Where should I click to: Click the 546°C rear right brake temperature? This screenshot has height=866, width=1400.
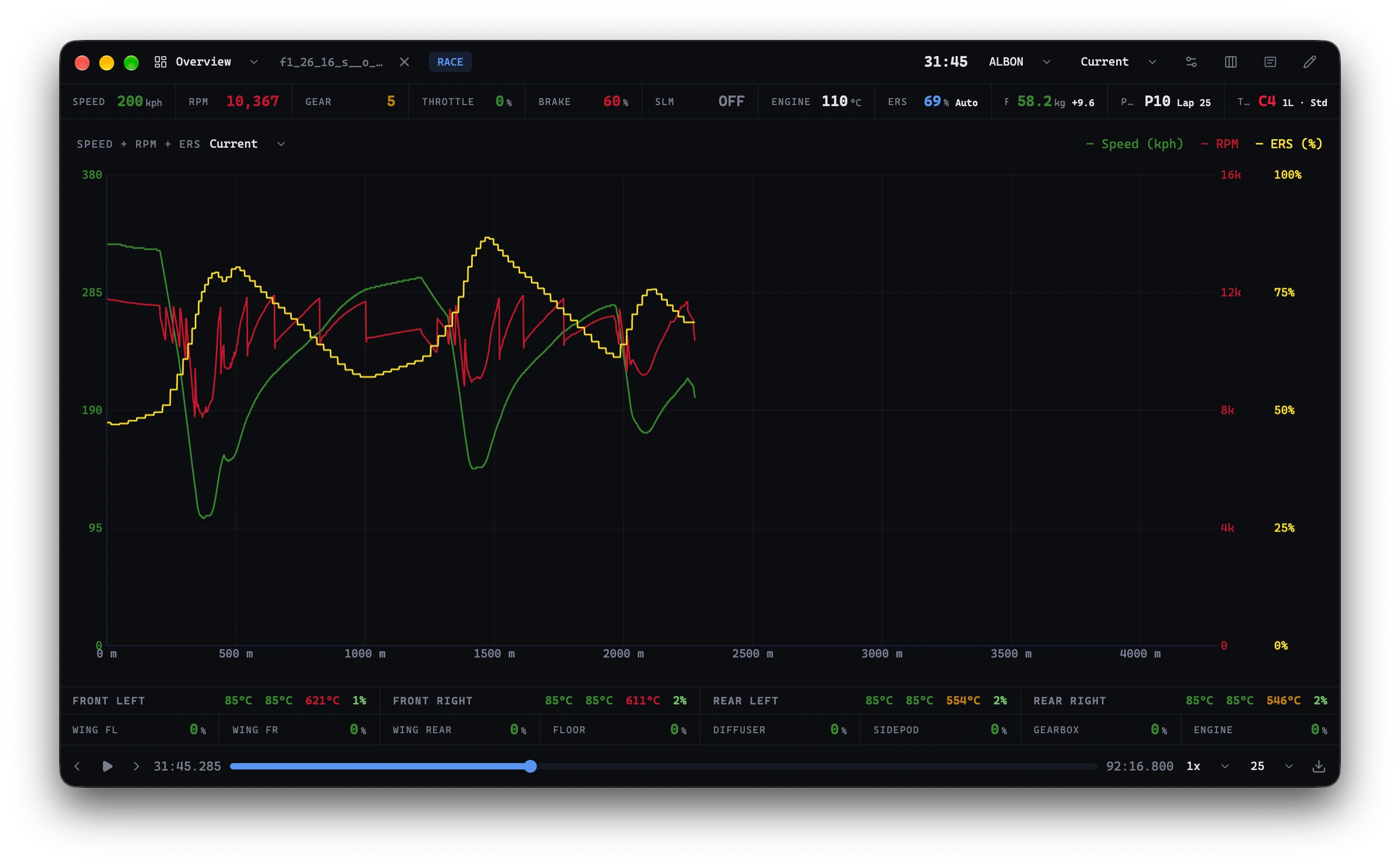(1283, 701)
